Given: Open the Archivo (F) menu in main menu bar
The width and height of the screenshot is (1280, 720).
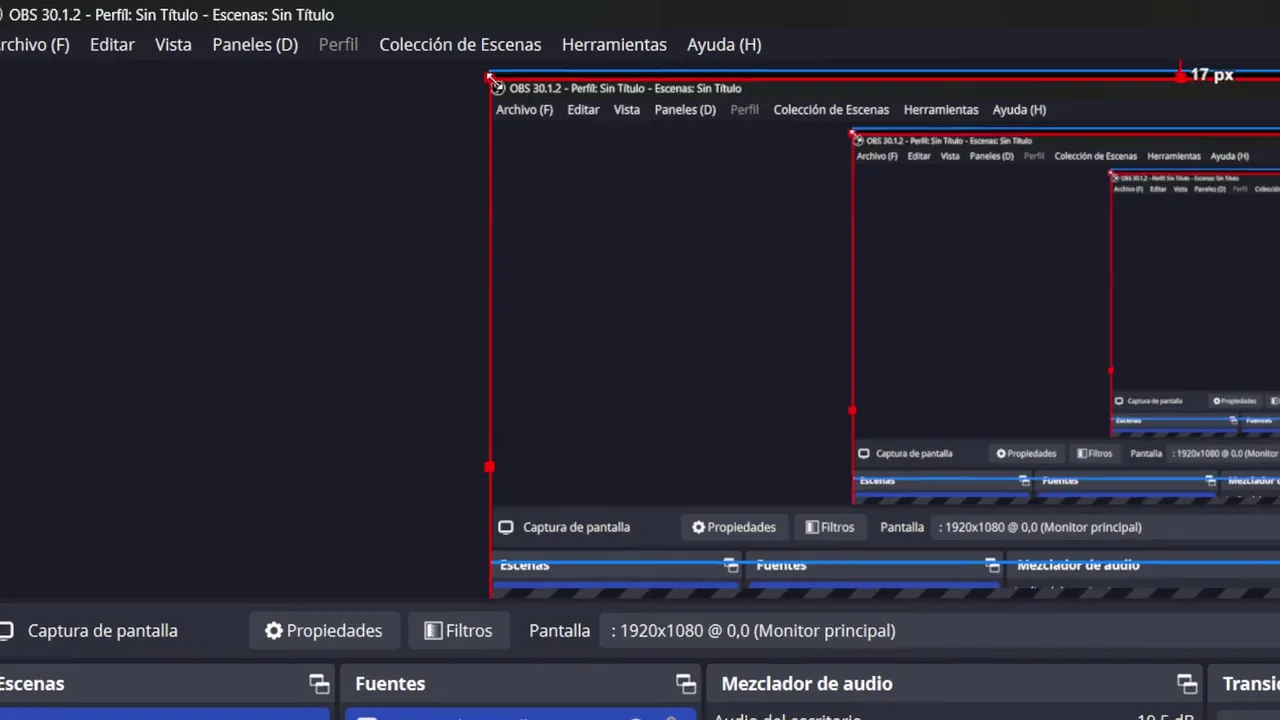Looking at the screenshot, I should (x=34, y=45).
